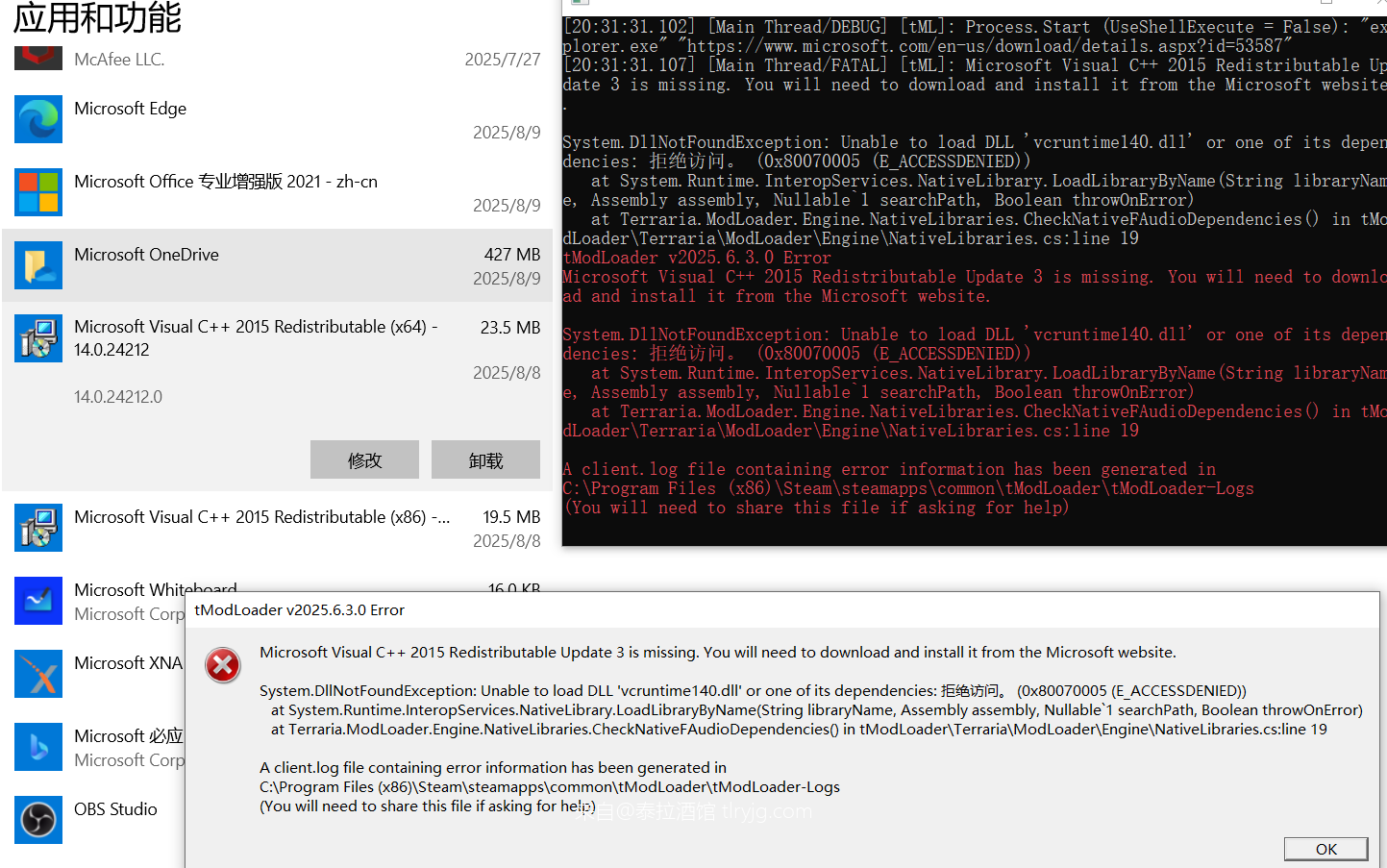Click the Visual C++ 2015 x86 installer icon

tap(38, 528)
